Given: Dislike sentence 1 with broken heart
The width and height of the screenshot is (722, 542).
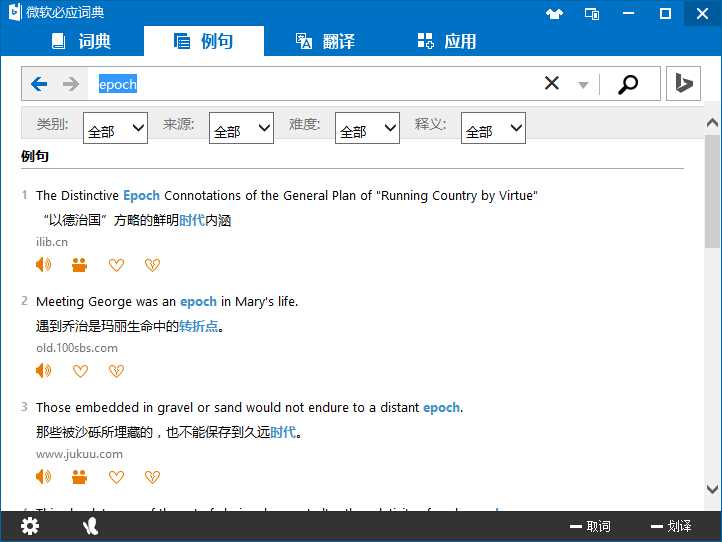Looking at the screenshot, I should pyautogui.click(x=152, y=265).
